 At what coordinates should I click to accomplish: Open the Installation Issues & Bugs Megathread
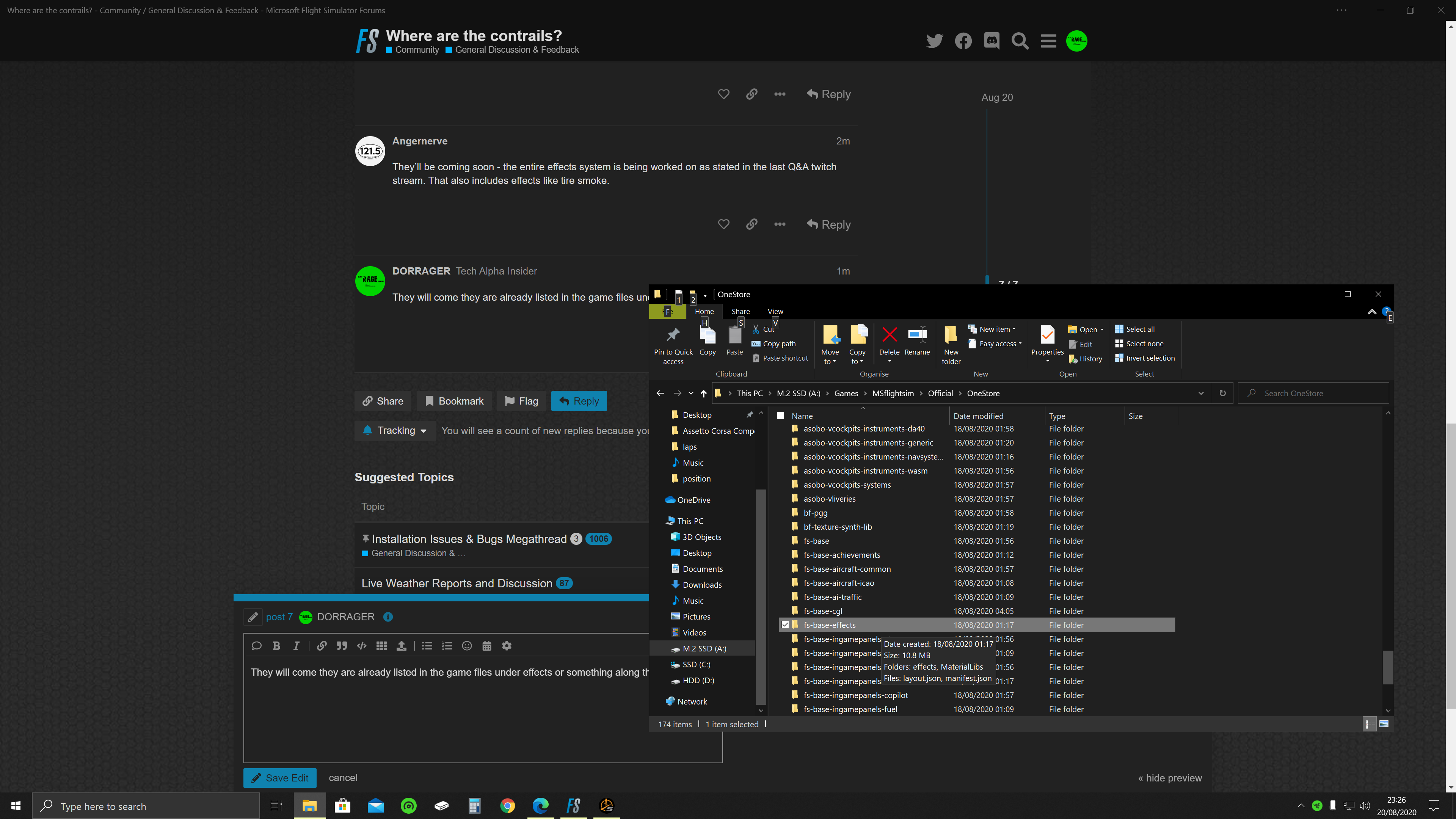click(x=469, y=539)
